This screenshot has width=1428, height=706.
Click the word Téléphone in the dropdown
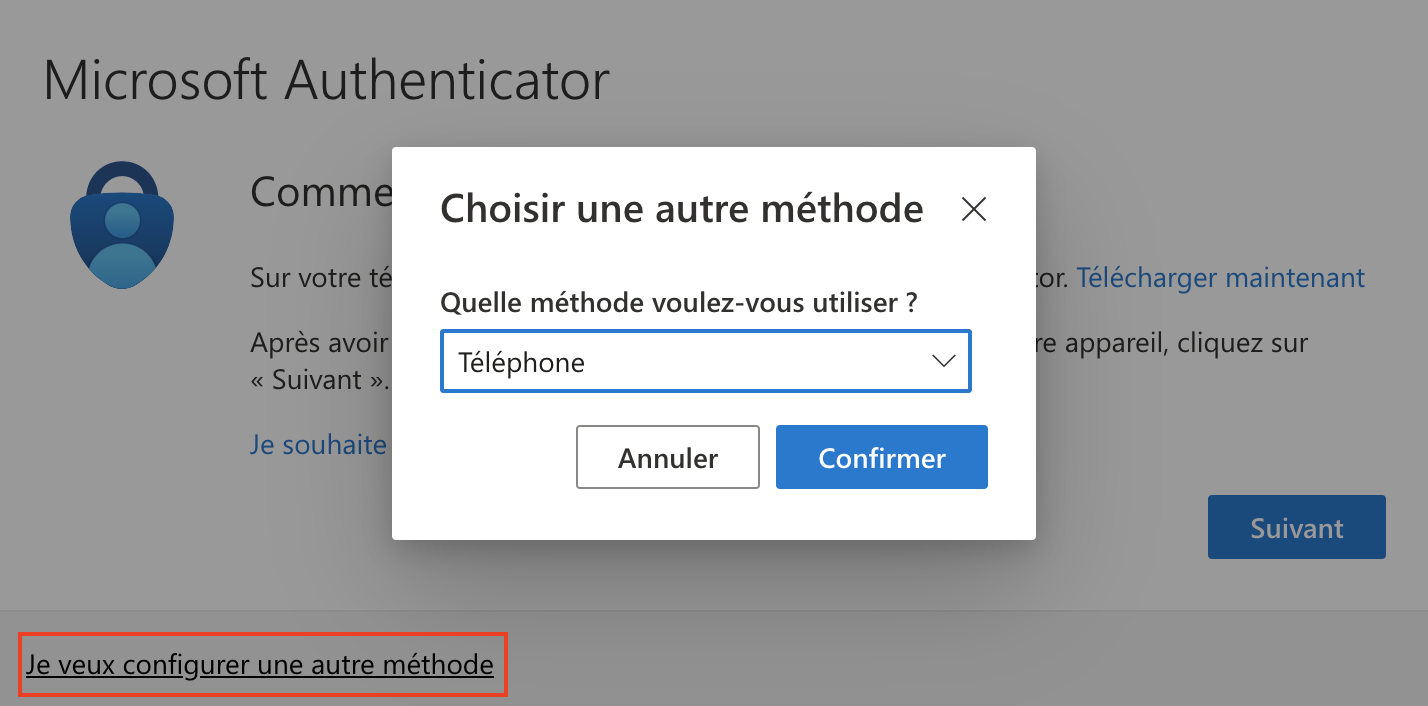pos(521,362)
